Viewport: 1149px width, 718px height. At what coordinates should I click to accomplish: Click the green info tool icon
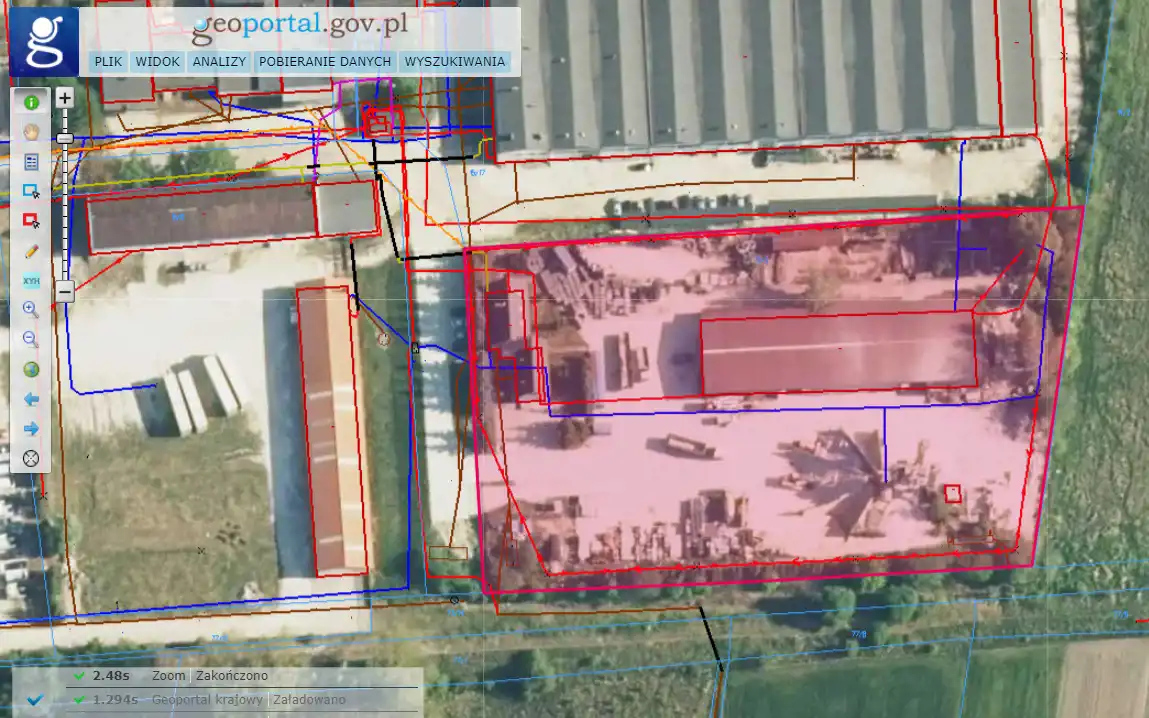point(31,101)
